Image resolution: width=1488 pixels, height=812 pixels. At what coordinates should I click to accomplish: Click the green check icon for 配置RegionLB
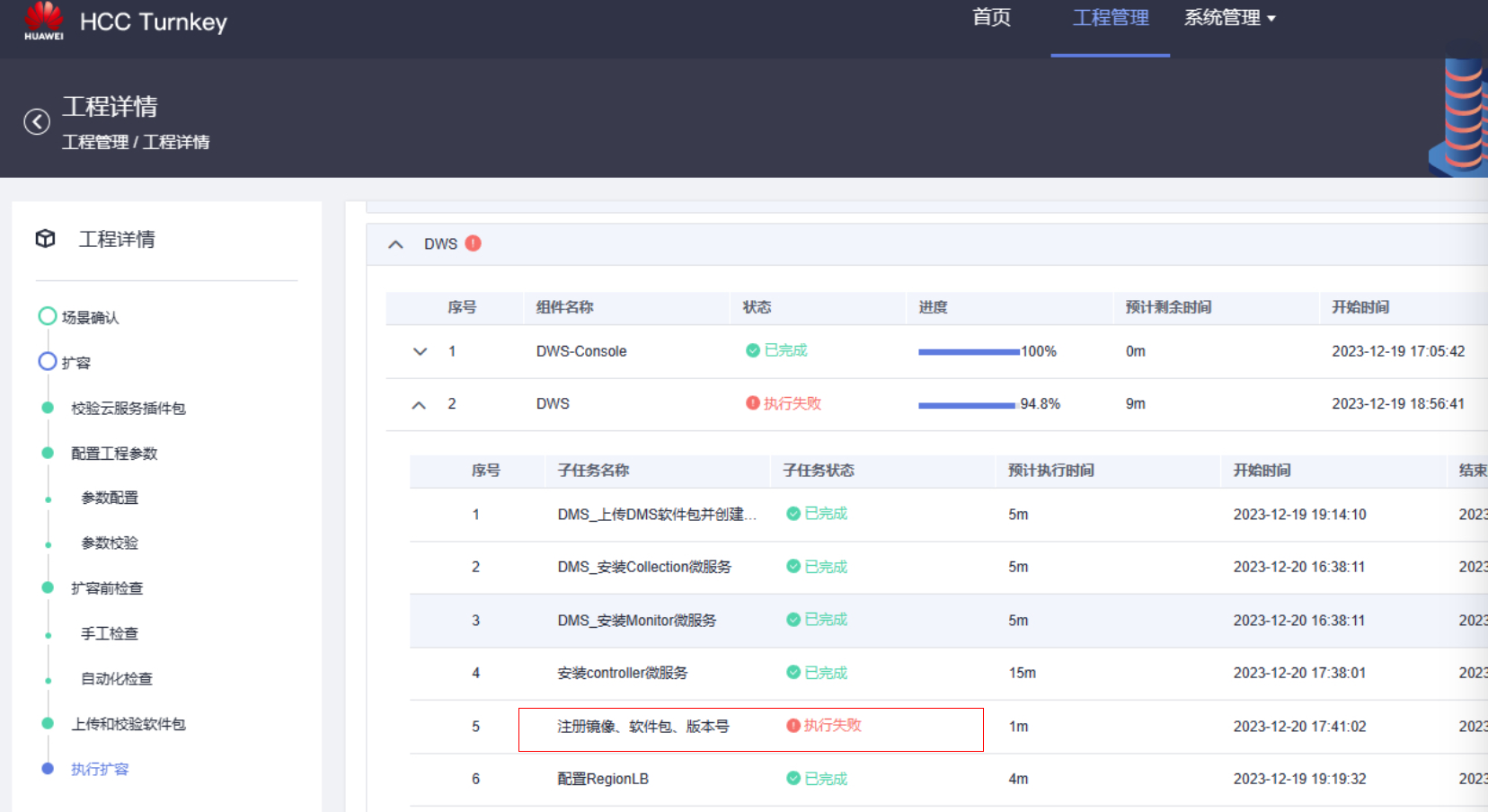click(793, 779)
